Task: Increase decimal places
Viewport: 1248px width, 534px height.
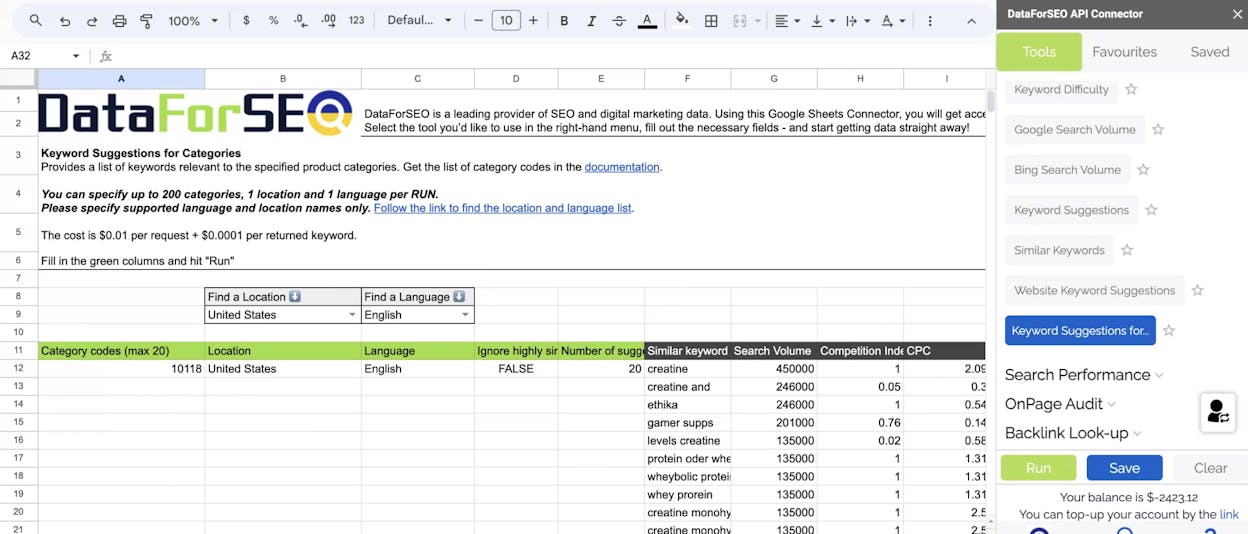Action: [x=328, y=20]
